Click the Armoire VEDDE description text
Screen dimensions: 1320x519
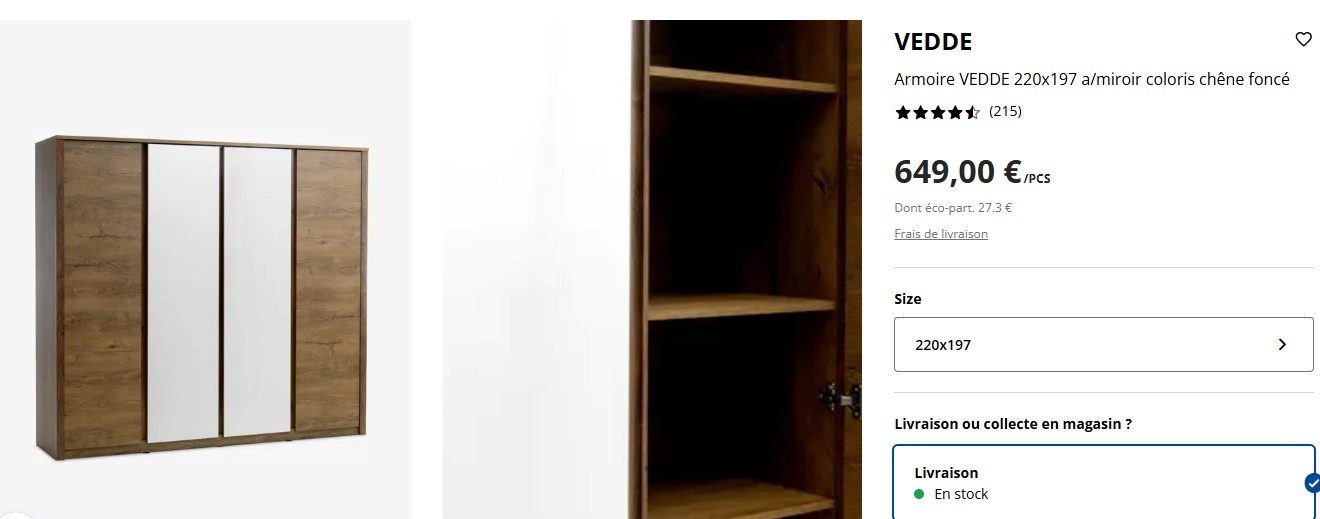[1092, 79]
